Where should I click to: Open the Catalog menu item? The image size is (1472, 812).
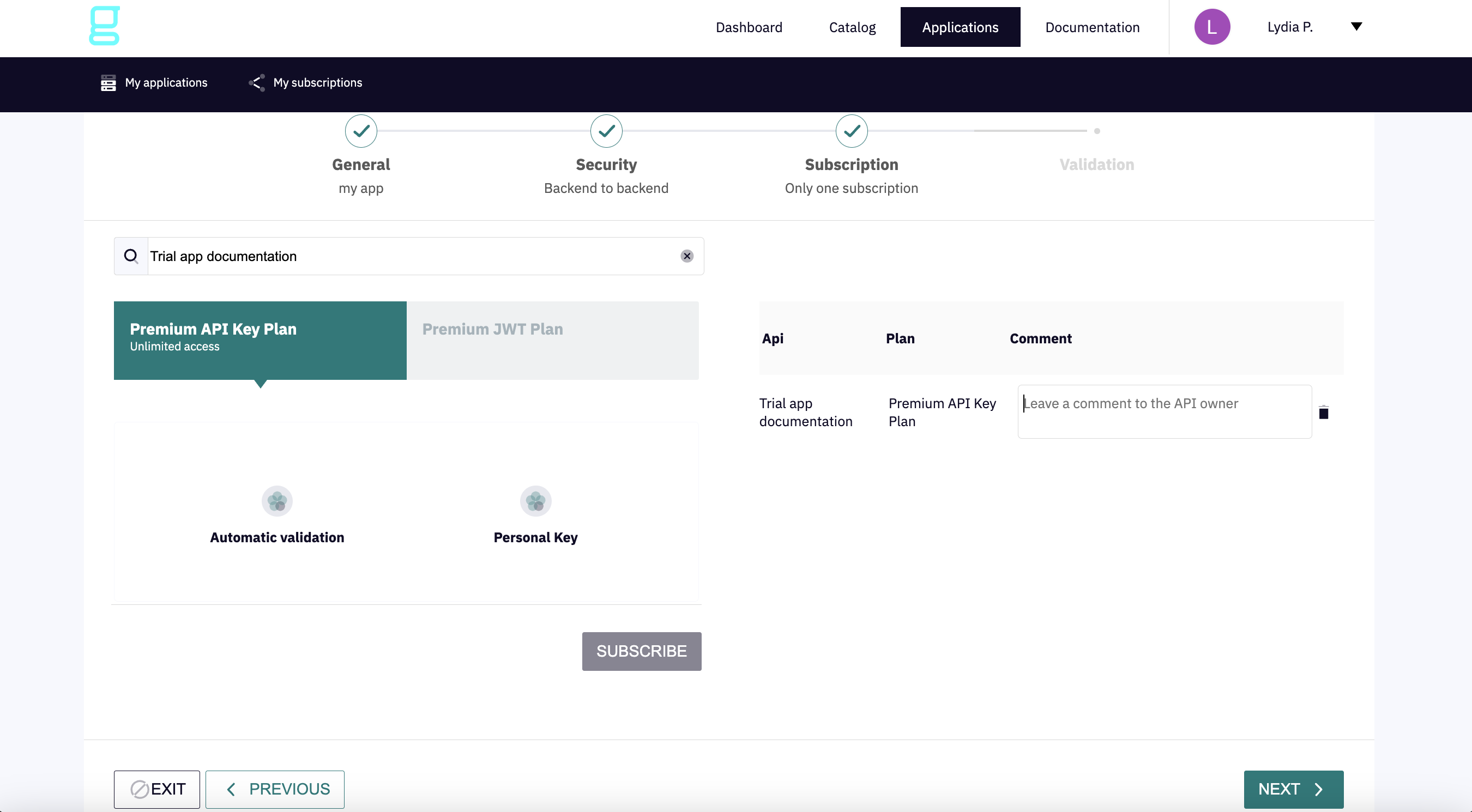point(852,27)
